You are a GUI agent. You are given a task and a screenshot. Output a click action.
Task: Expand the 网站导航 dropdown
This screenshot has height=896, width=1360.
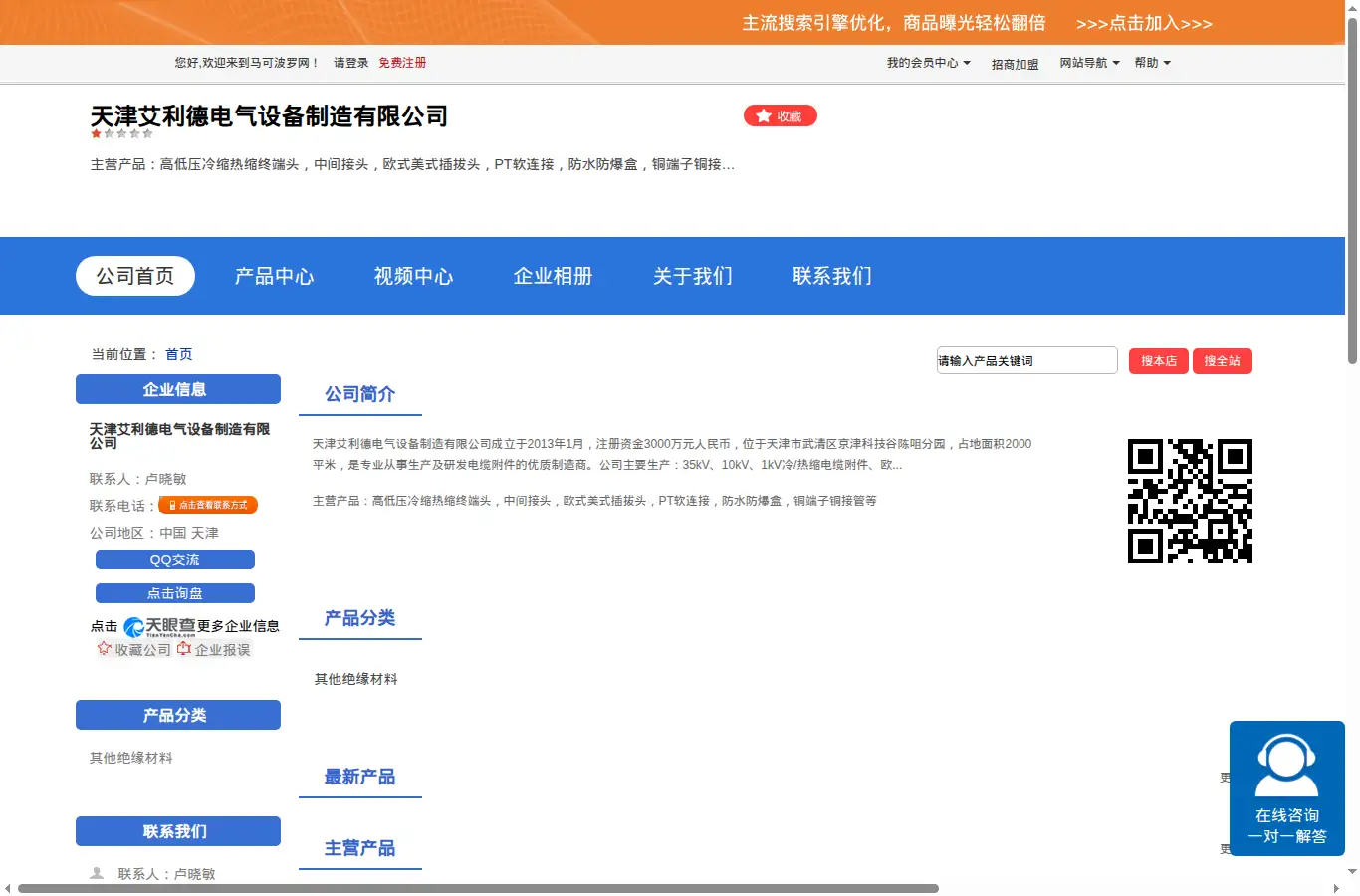1089,63
